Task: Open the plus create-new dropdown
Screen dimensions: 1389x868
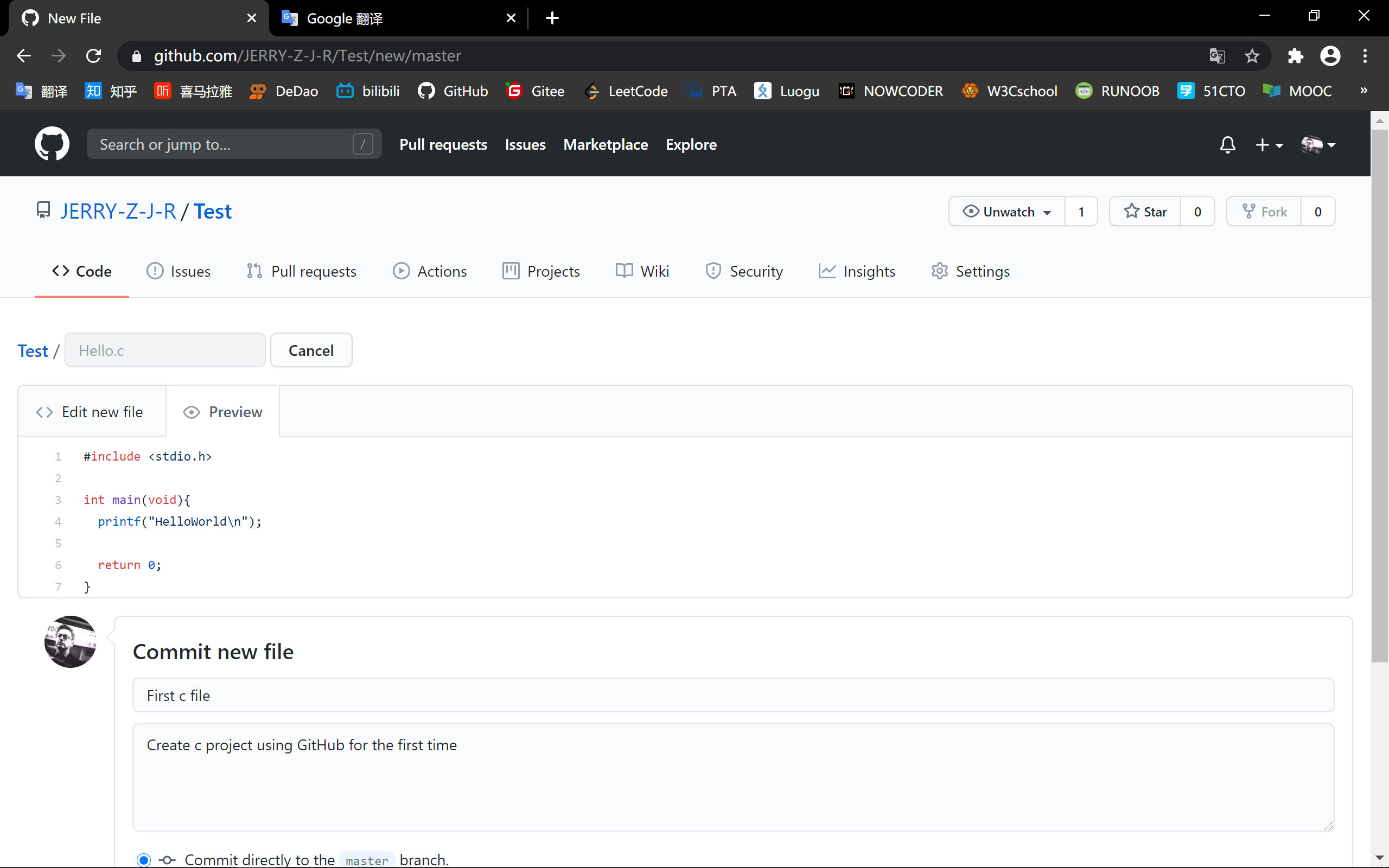Action: coord(1269,145)
